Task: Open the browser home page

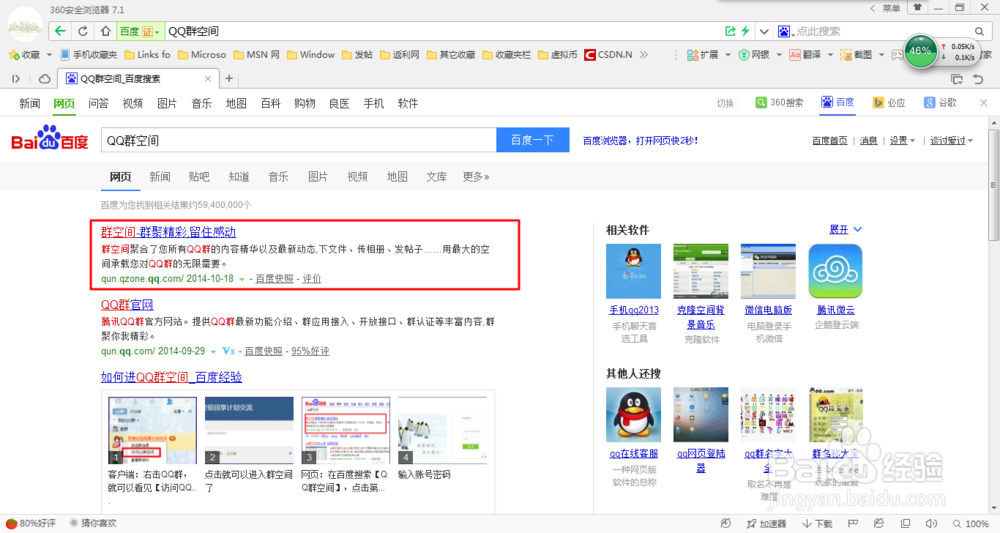Action: point(105,31)
